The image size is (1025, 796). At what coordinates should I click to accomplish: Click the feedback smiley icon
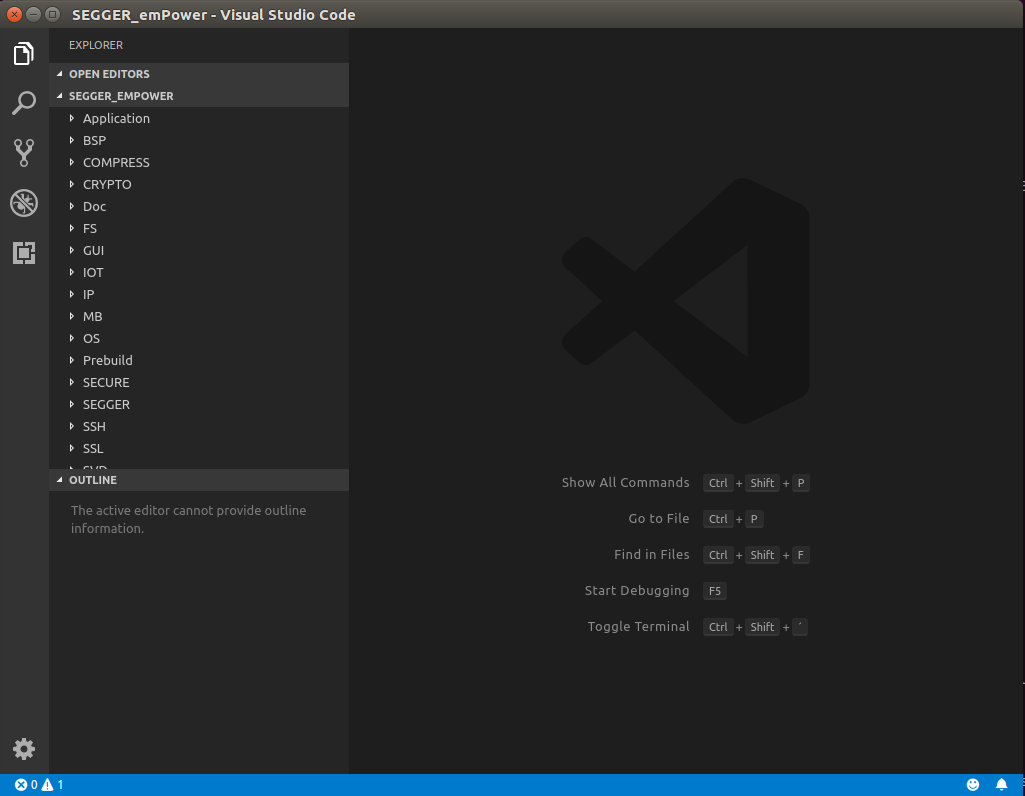pos(973,785)
